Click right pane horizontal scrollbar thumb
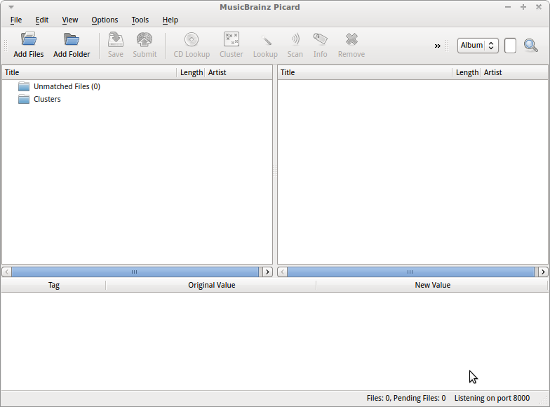 [411, 272]
